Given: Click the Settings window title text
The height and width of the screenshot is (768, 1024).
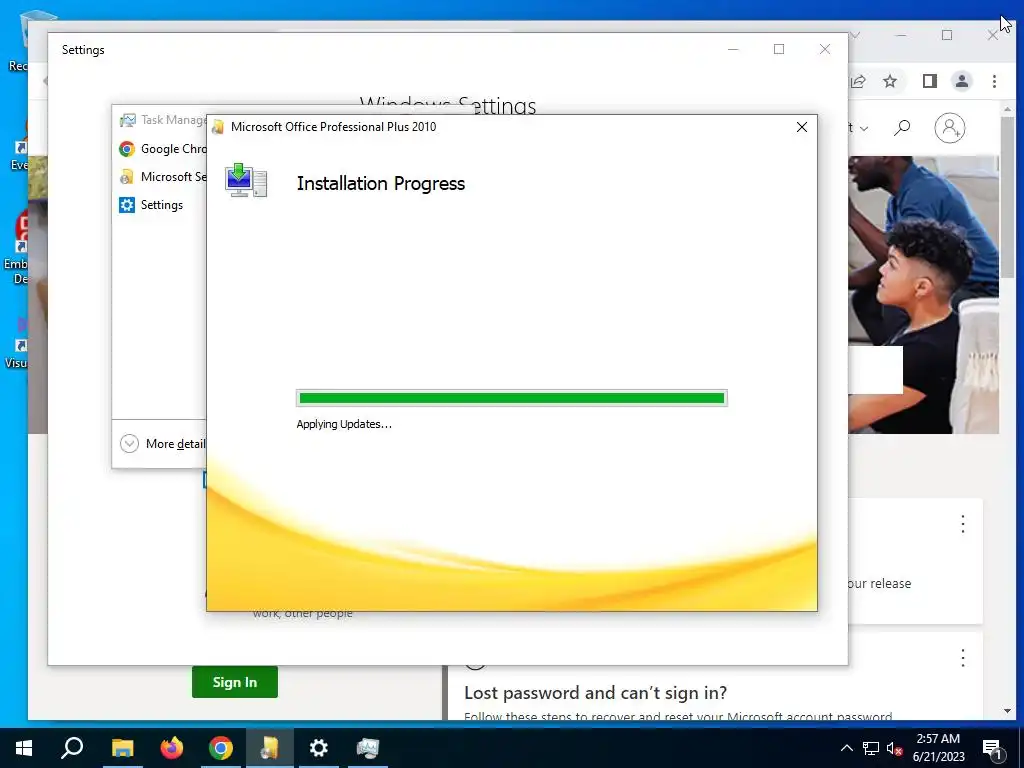Looking at the screenshot, I should pyautogui.click(x=83, y=50).
